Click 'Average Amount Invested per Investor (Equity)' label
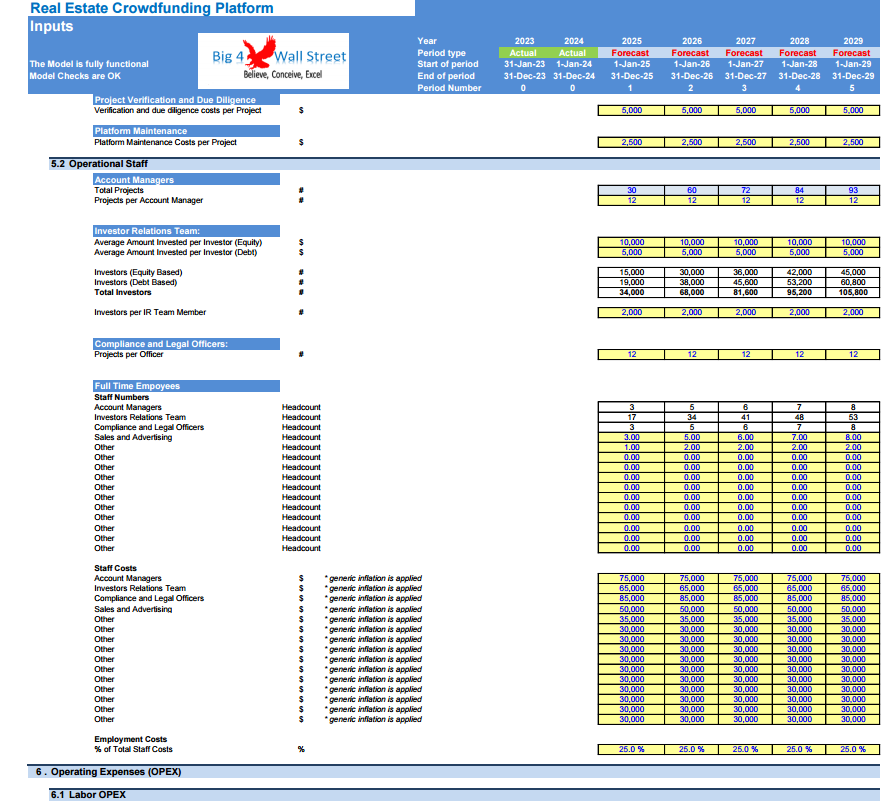Image resolution: width=895 pixels, height=808 pixels. click(178, 243)
